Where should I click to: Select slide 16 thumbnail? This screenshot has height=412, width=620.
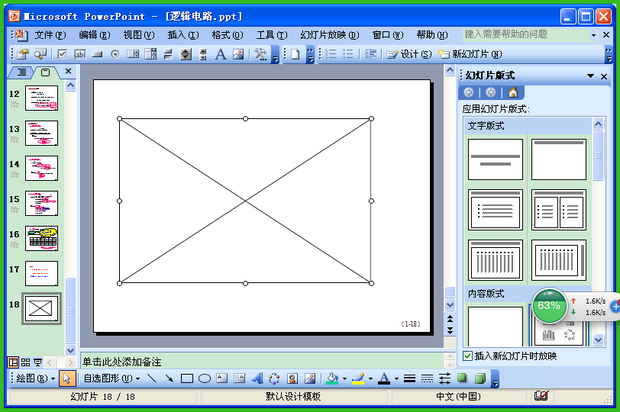pos(41,238)
